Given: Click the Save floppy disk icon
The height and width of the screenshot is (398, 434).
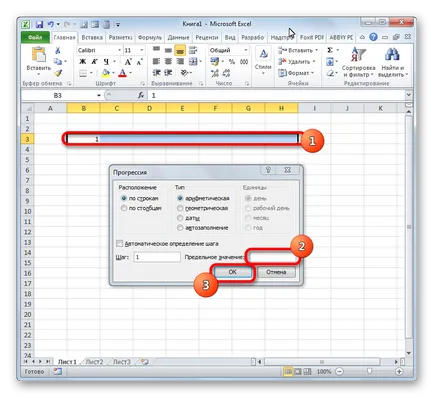Looking at the screenshot, I should coord(39,24).
